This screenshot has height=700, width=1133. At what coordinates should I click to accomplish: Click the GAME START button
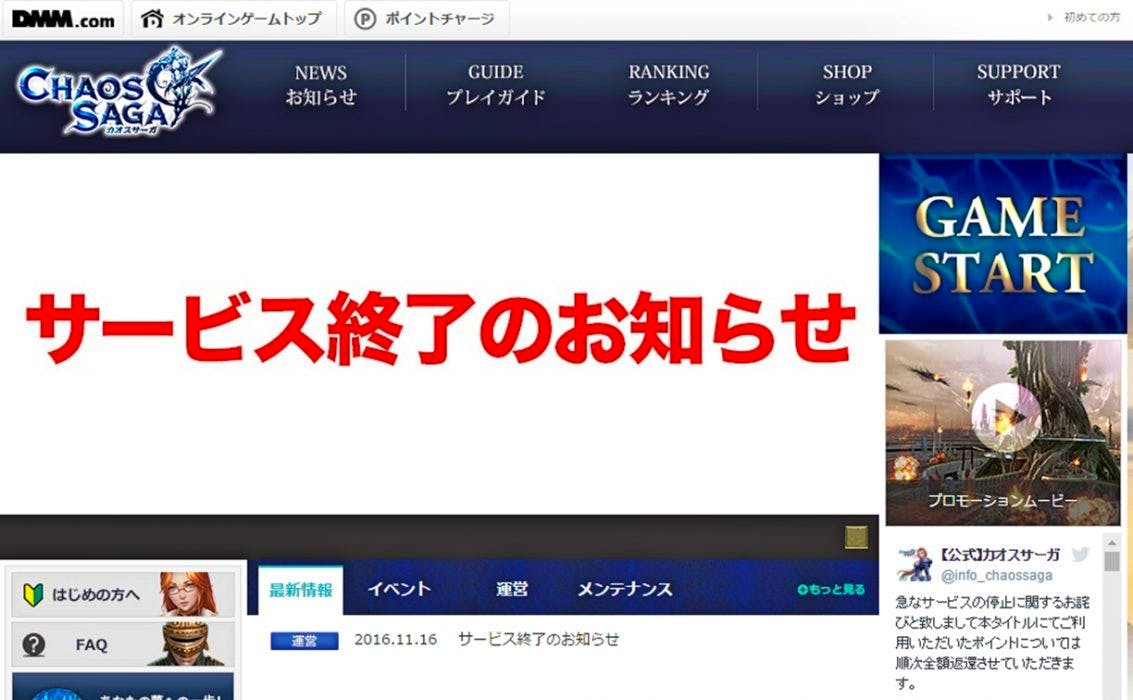(x=1003, y=243)
